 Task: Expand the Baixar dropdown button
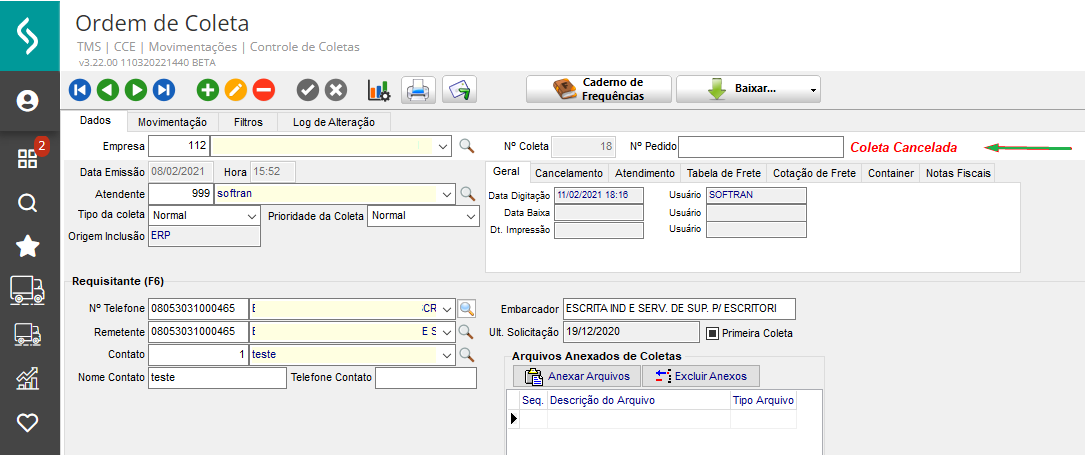tap(812, 90)
